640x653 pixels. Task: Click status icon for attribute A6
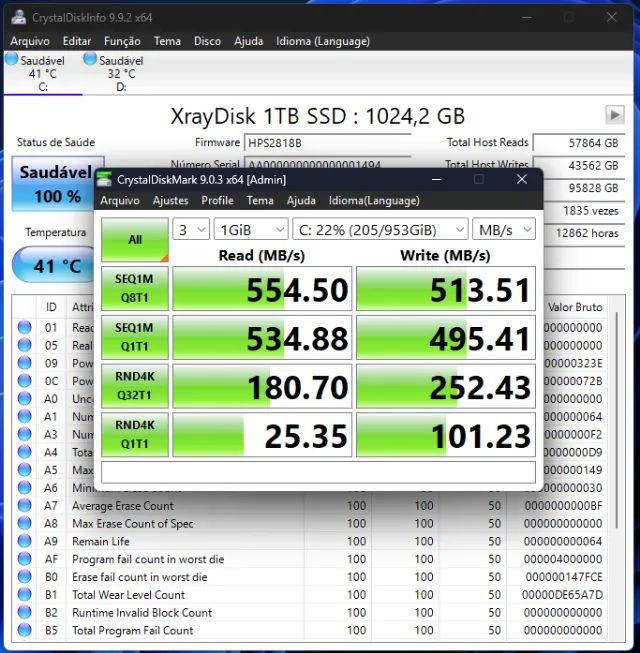click(25, 488)
